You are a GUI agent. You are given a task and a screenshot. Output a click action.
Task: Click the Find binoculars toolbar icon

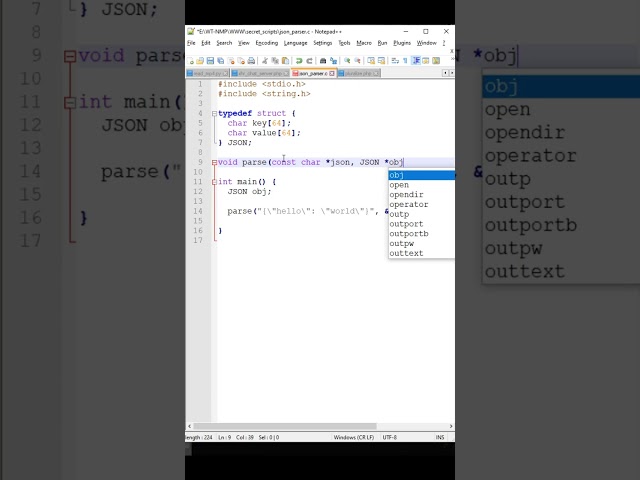point(323,61)
